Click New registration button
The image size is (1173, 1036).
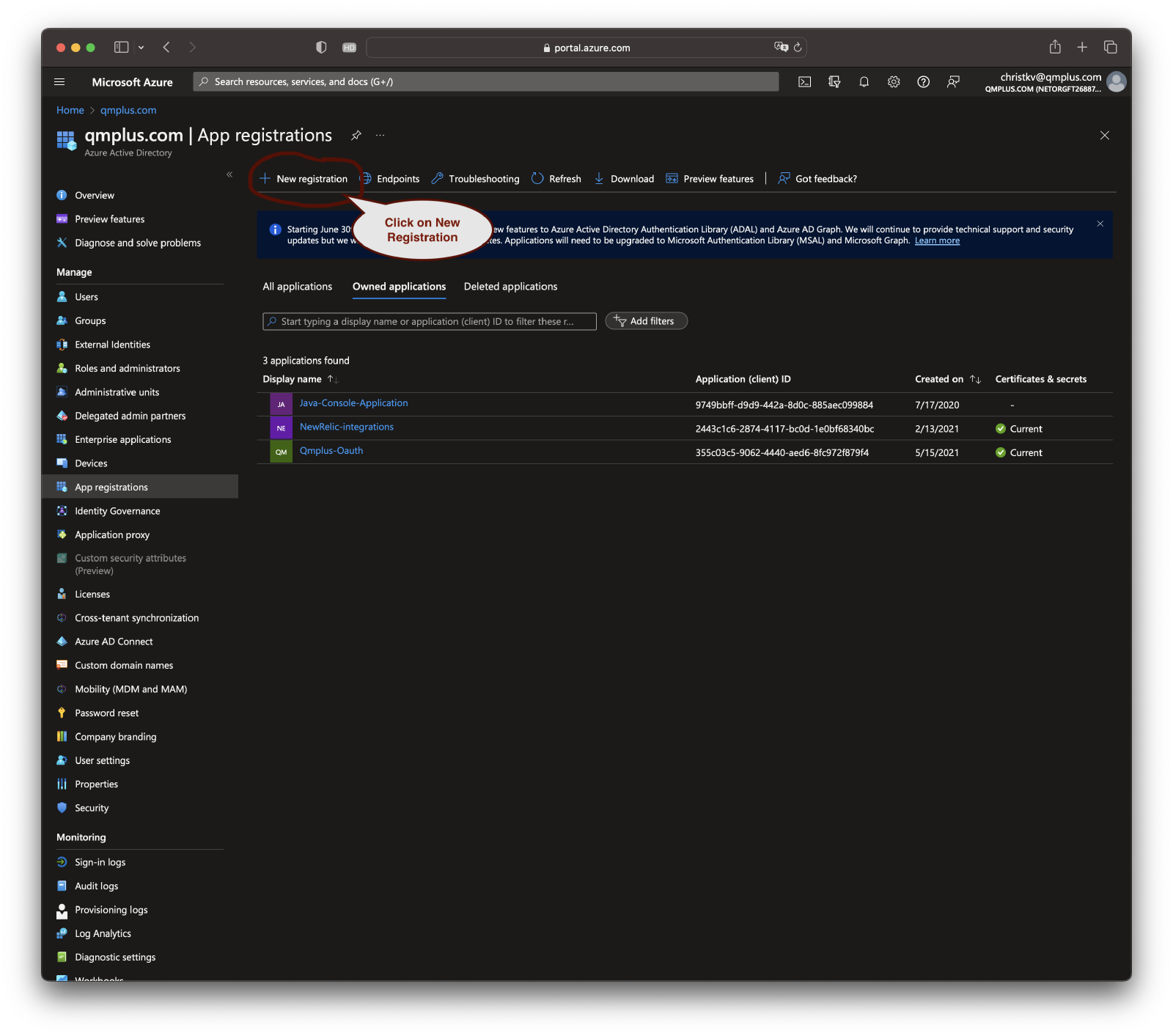[304, 179]
